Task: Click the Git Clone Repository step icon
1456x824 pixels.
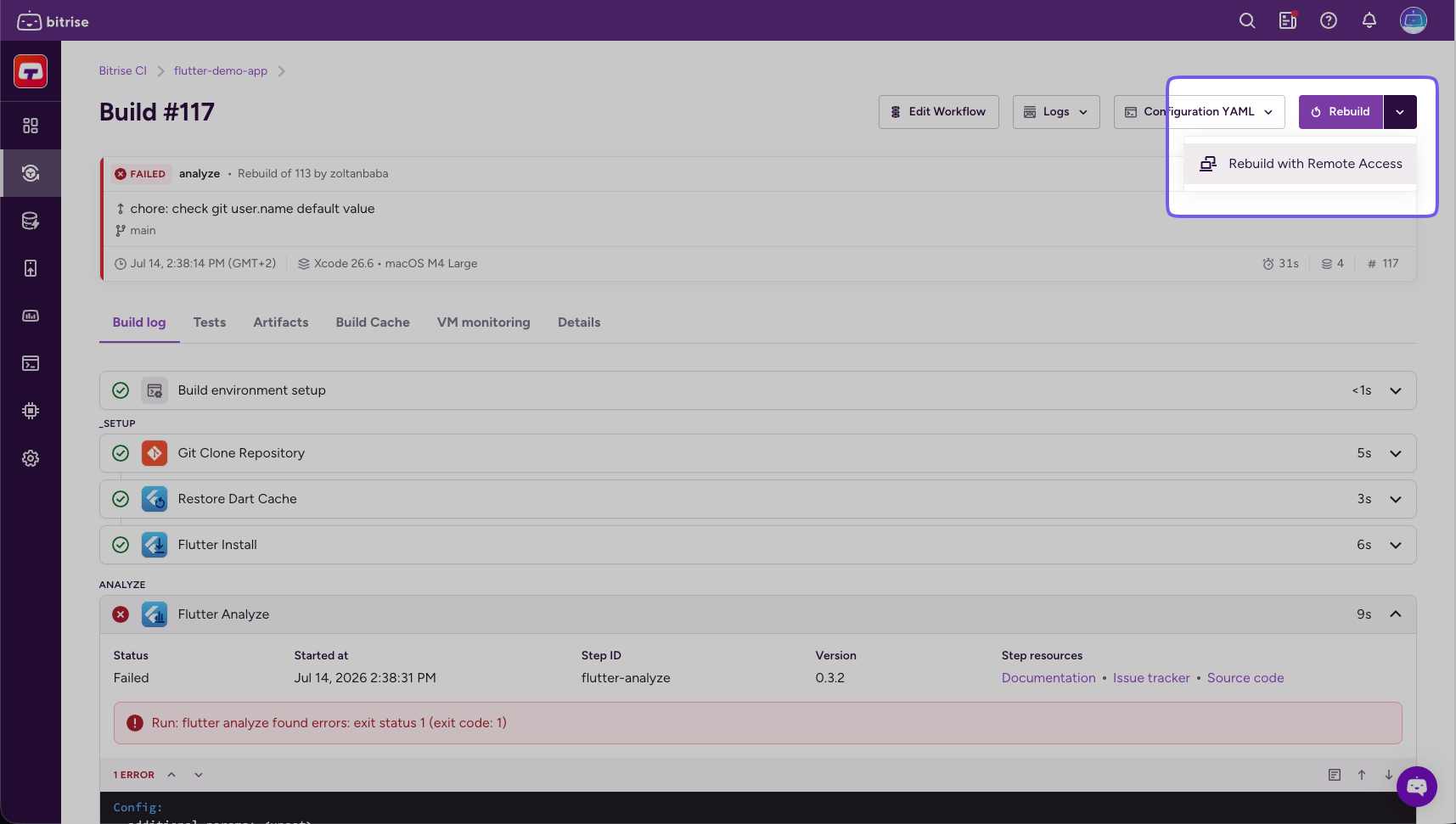Action: point(155,453)
